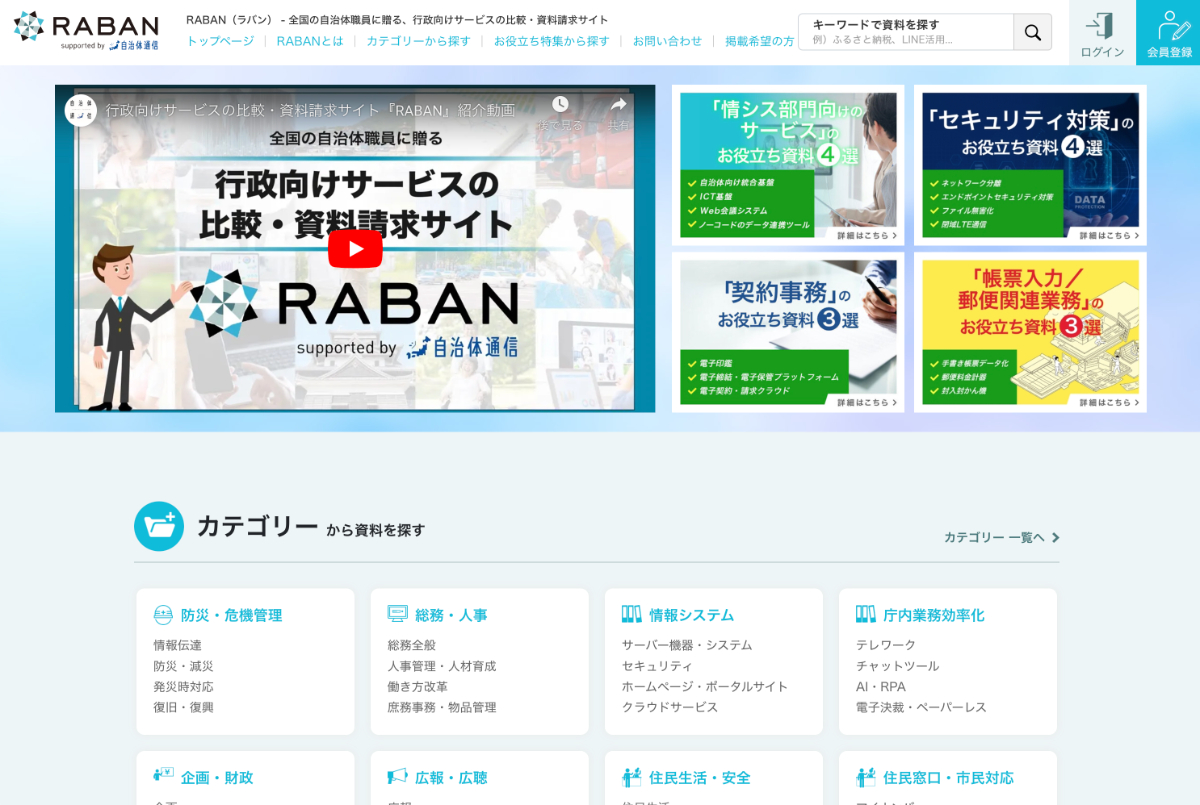This screenshot has width=1200, height=805.
Task: Select the ホームページ・ポータルサイト subcategory
Action: [704, 686]
